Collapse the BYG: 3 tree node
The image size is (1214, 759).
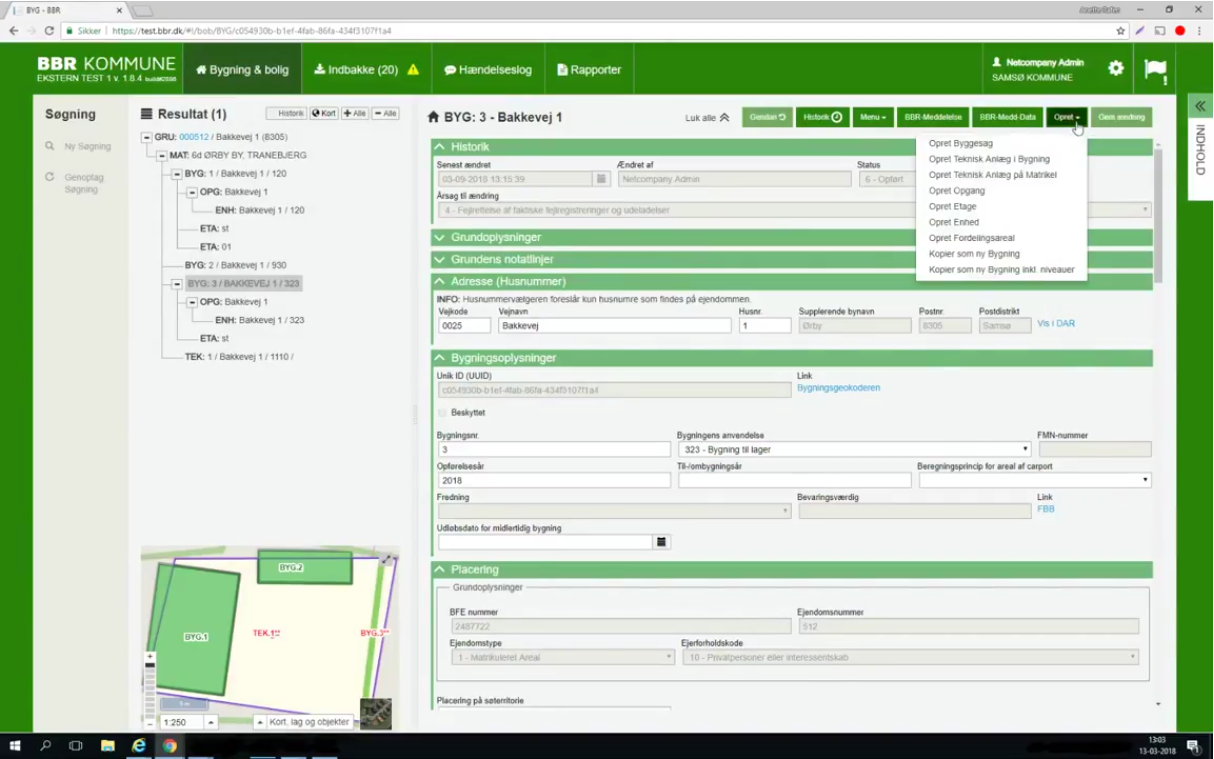(x=177, y=283)
